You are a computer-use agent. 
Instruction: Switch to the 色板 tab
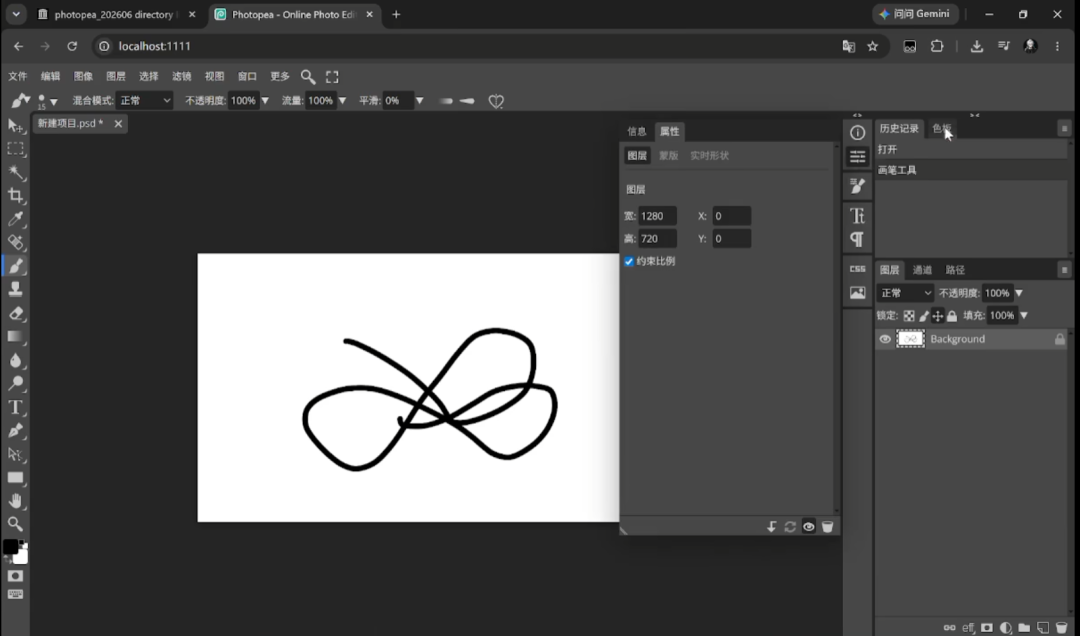pyautogui.click(x=942, y=129)
